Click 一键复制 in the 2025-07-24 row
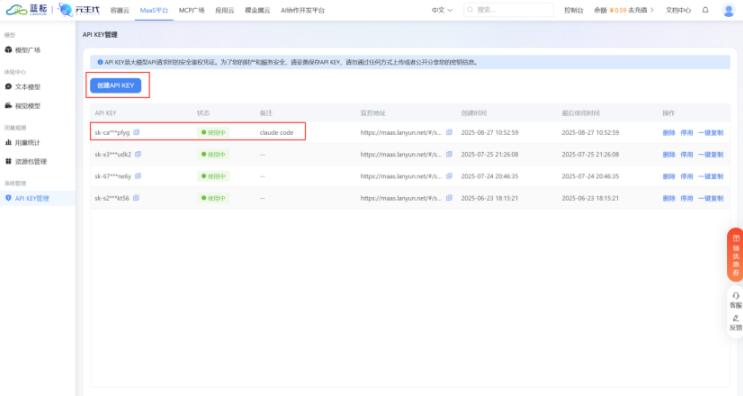 click(x=711, y=176)
